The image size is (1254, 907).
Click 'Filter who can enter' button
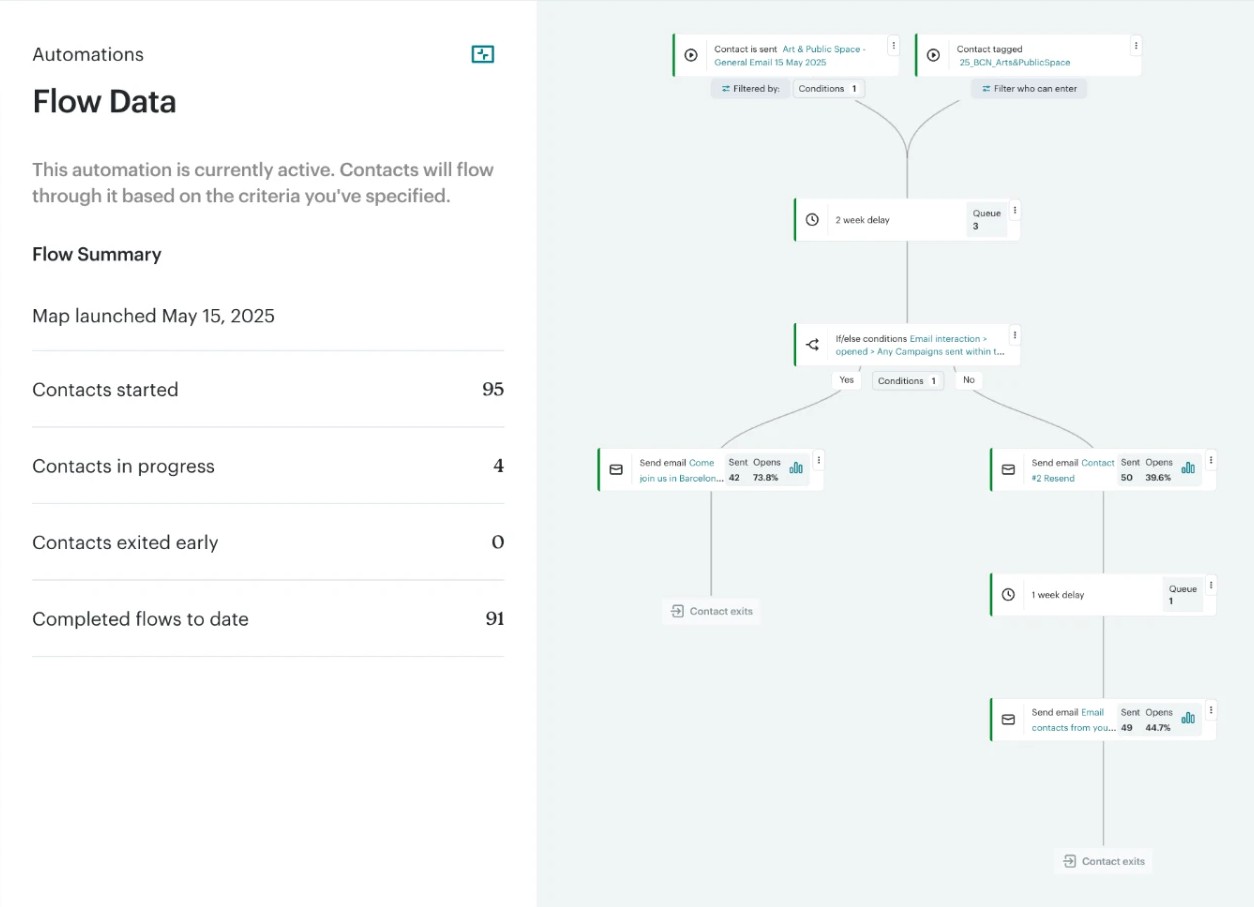(1029, 89)
